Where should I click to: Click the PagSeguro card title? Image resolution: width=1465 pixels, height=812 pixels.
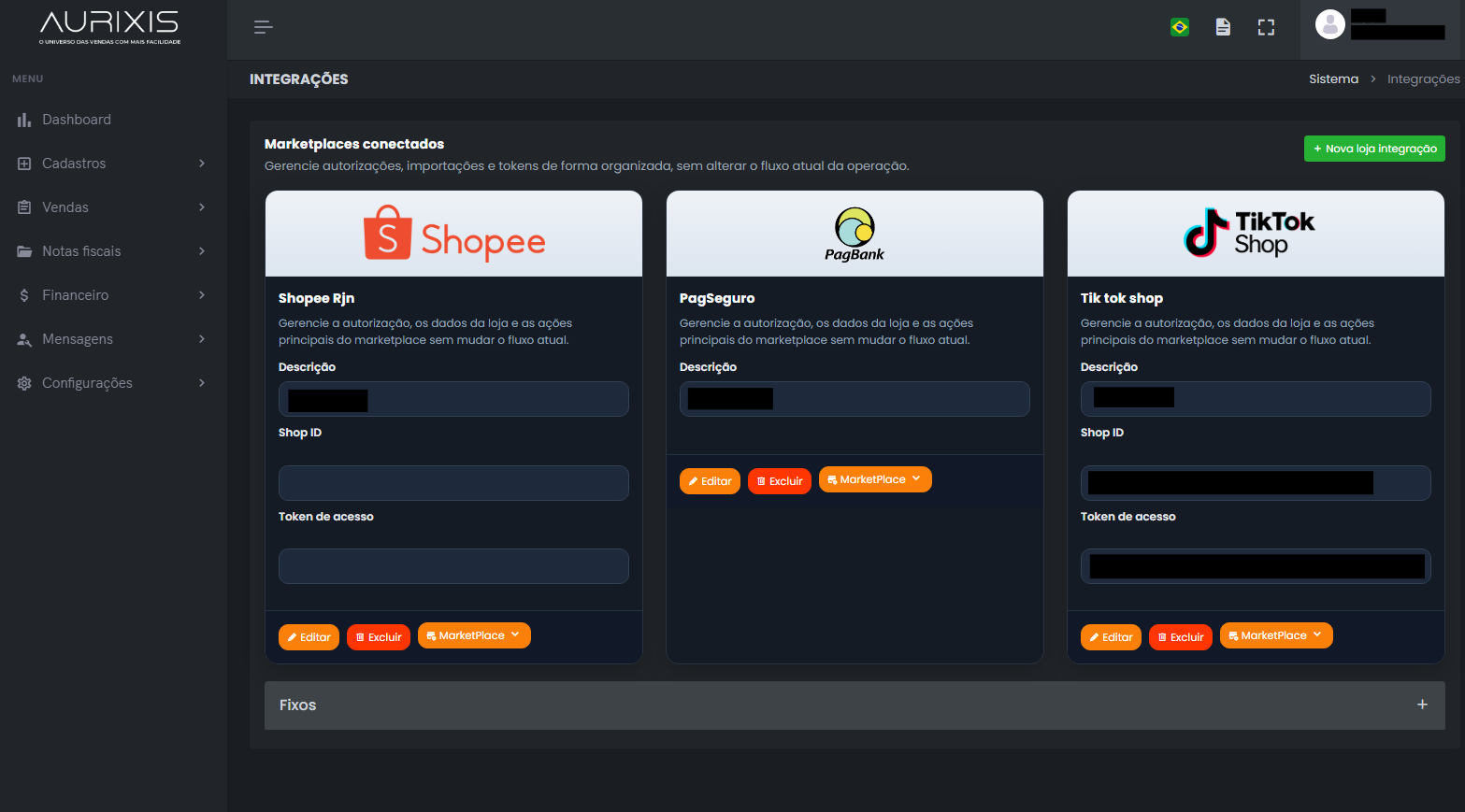[717, 298]
